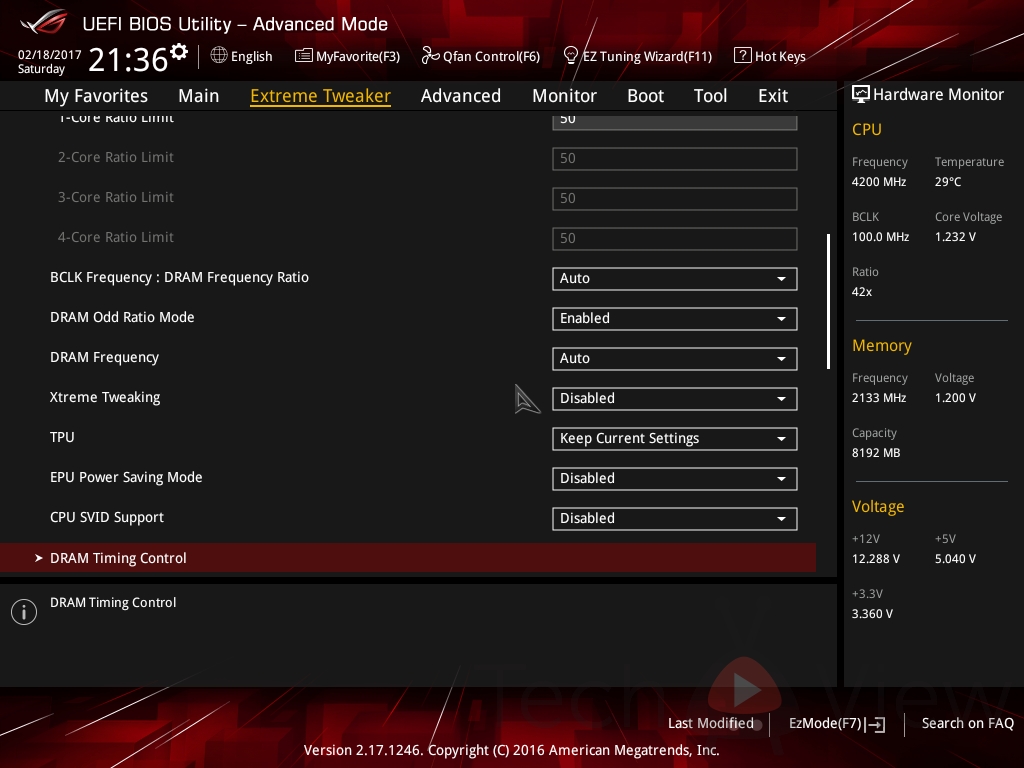
Task: Click the +12V 12.288 V reading
Action: (876, 558)
